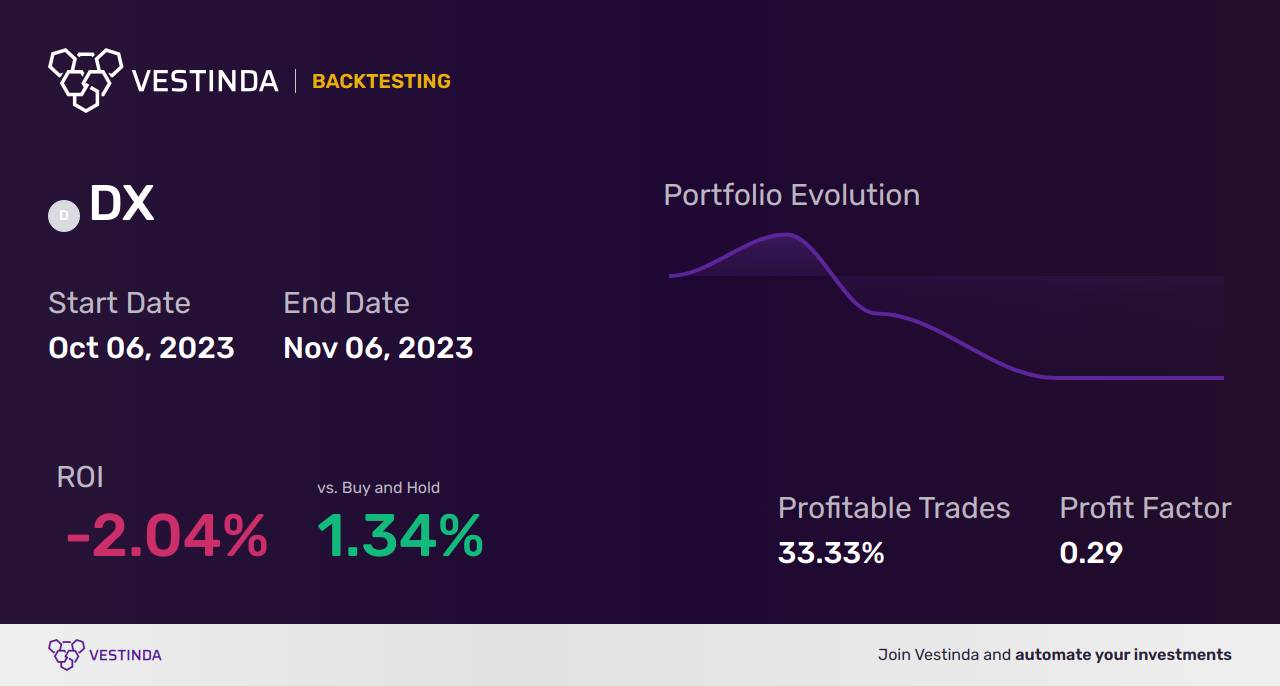Select the BACKTESTING label in the header
The height and width of the screenshot is (686, 1280).
(381, 82)
